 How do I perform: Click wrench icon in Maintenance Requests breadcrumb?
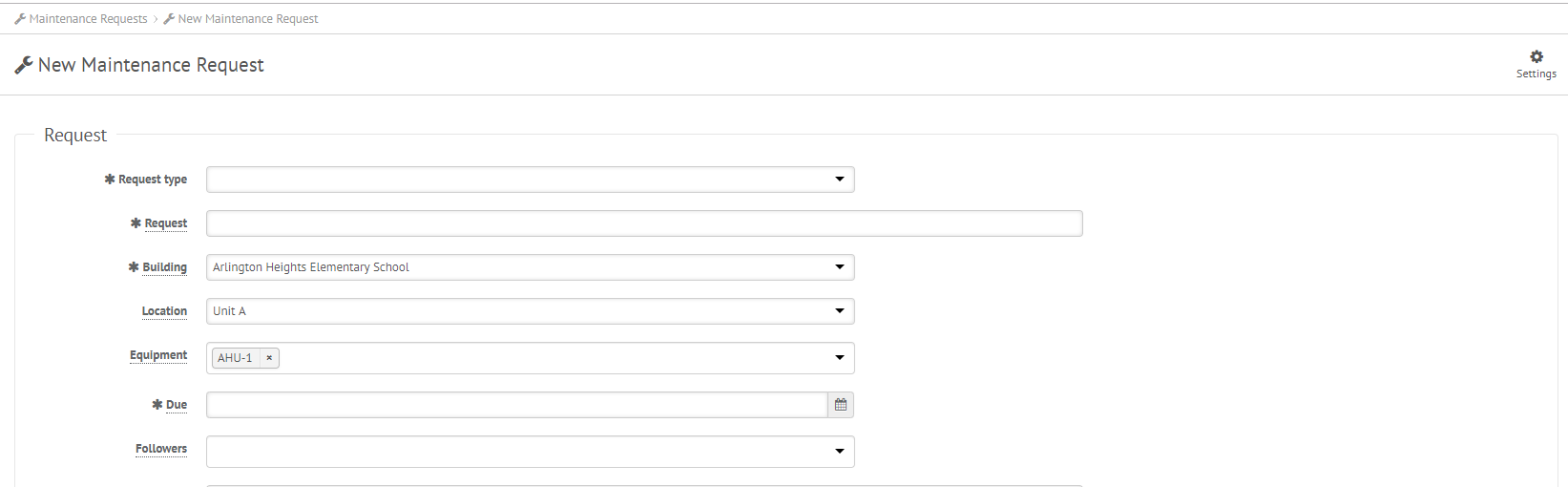20,19
